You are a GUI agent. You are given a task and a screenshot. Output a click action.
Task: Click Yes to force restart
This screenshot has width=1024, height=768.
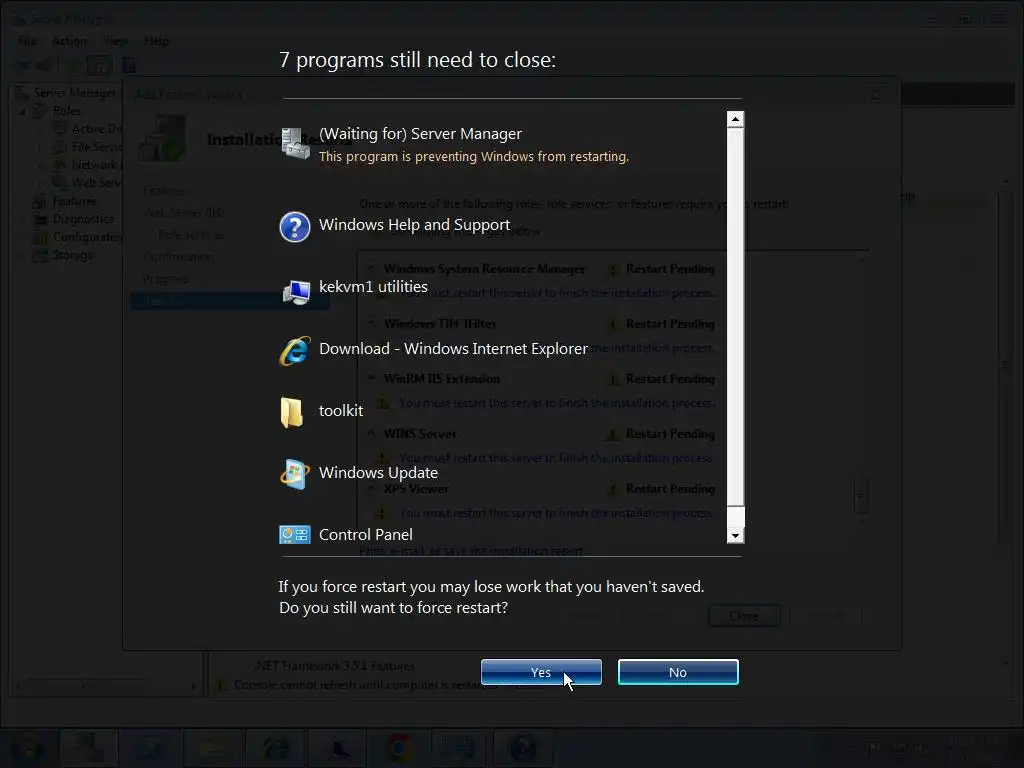click(x=541, y=672)
